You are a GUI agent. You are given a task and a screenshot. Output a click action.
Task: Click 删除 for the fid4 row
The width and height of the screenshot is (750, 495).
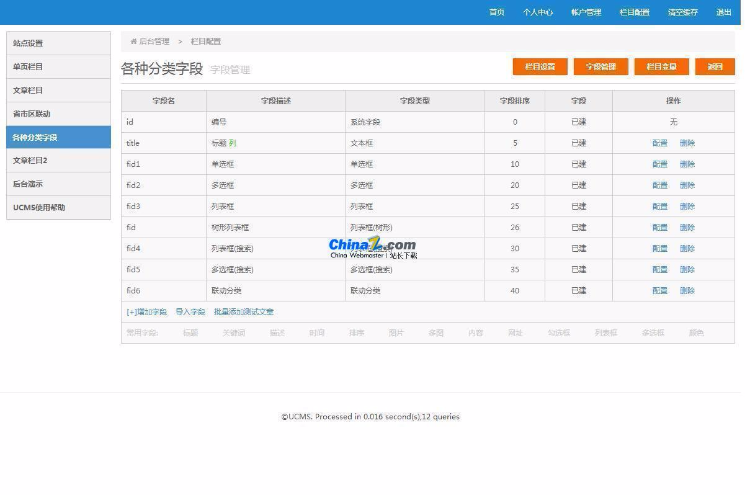coord(687,248)
